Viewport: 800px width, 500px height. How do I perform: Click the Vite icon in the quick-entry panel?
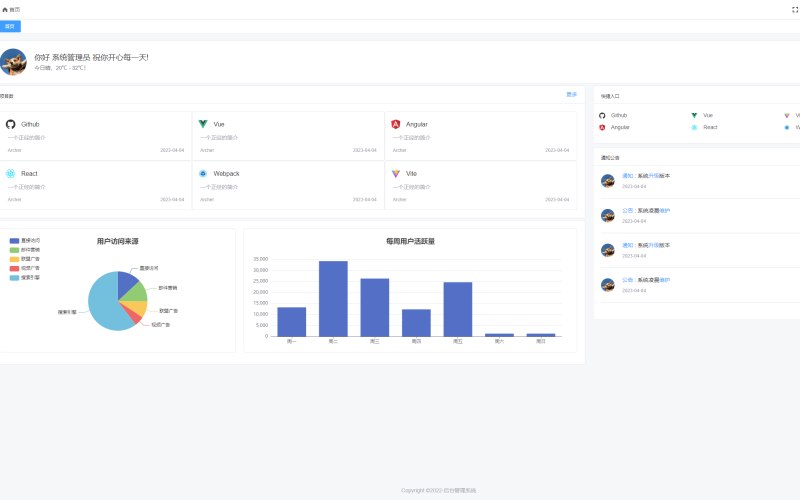[787, 116]
